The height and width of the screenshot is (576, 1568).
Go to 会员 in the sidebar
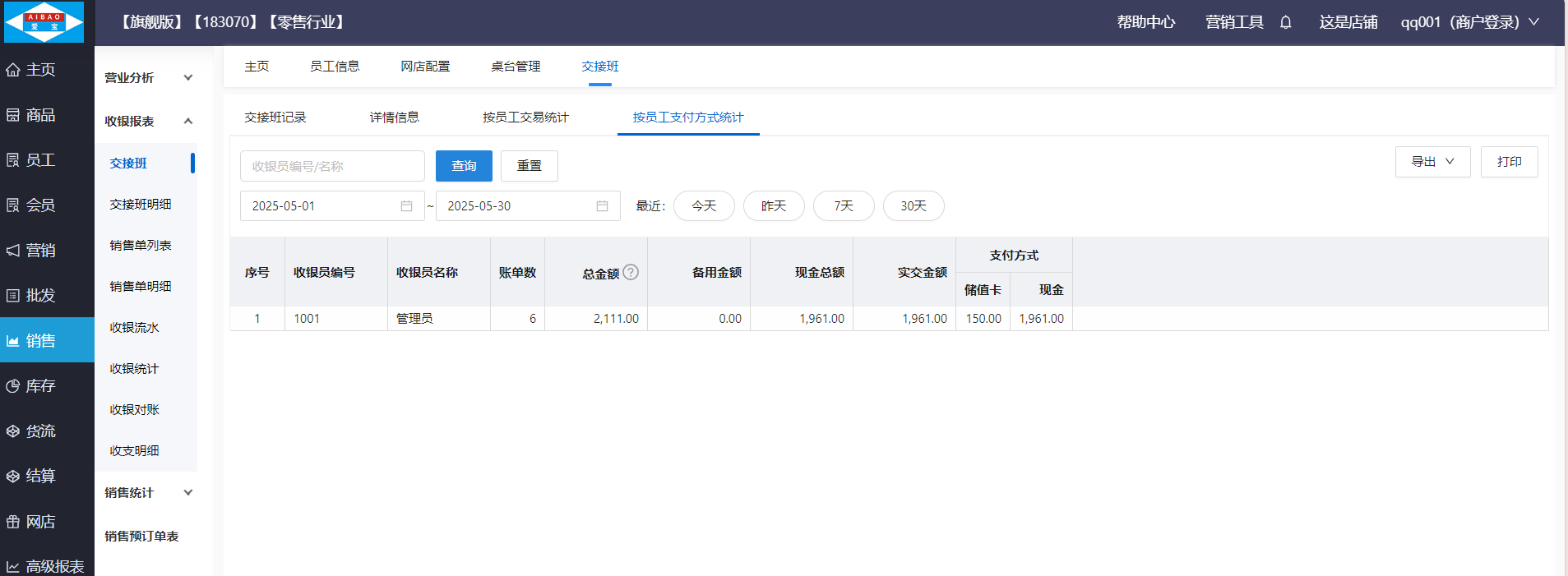(40, 205)
